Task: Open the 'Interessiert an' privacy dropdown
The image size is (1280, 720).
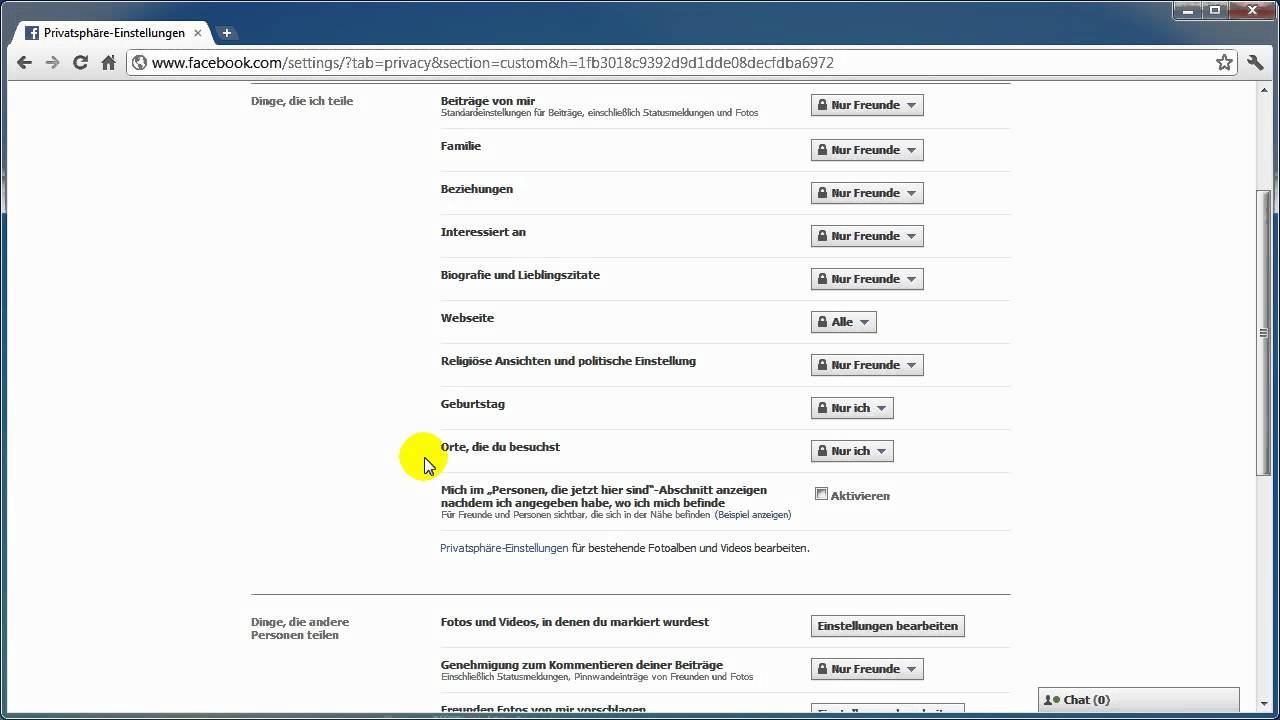Action: 867,236
